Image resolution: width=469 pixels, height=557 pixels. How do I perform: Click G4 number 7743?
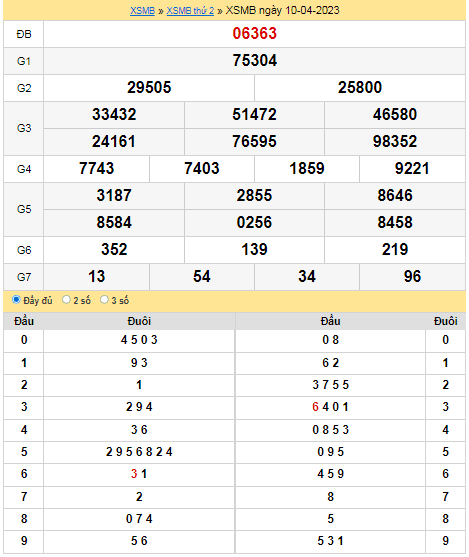tap(96, 168)
